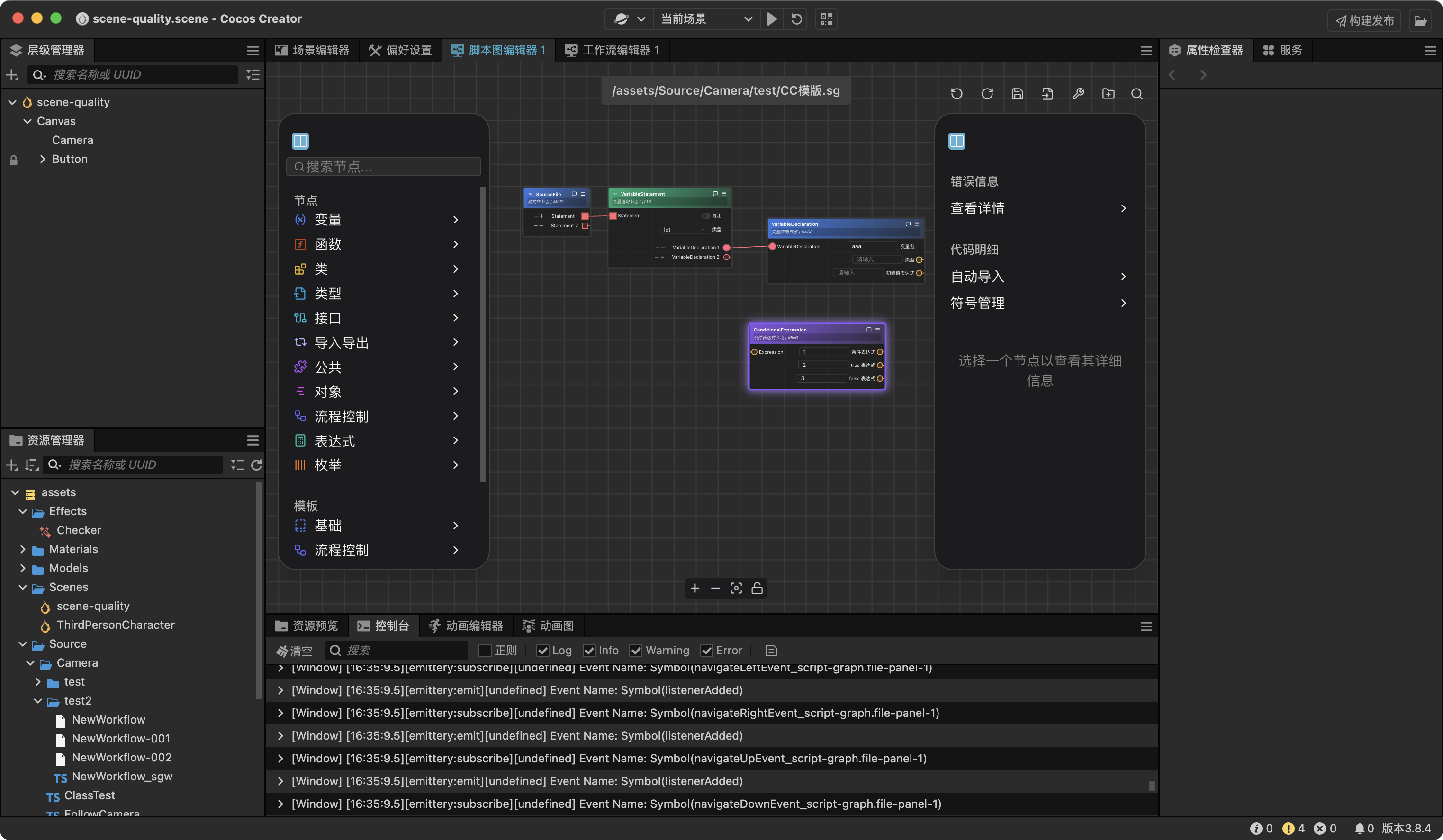The height and width of the screenshot is (840, 1443).
Task: Click the 搜索节点 search field
Action: pyautogui.click(x=384, y=167)
